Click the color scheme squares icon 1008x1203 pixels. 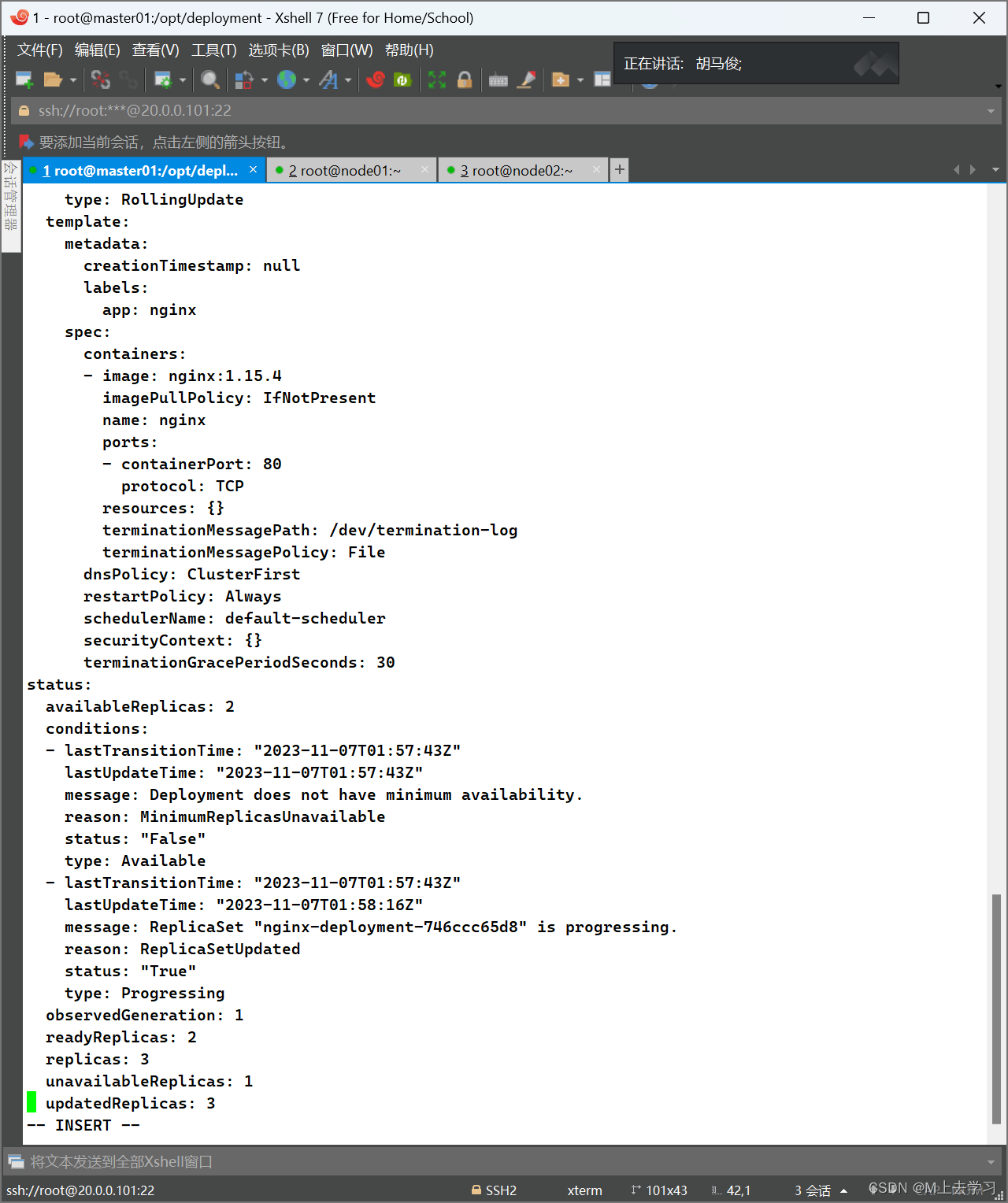pyautogui.click(x=244, y=80)
